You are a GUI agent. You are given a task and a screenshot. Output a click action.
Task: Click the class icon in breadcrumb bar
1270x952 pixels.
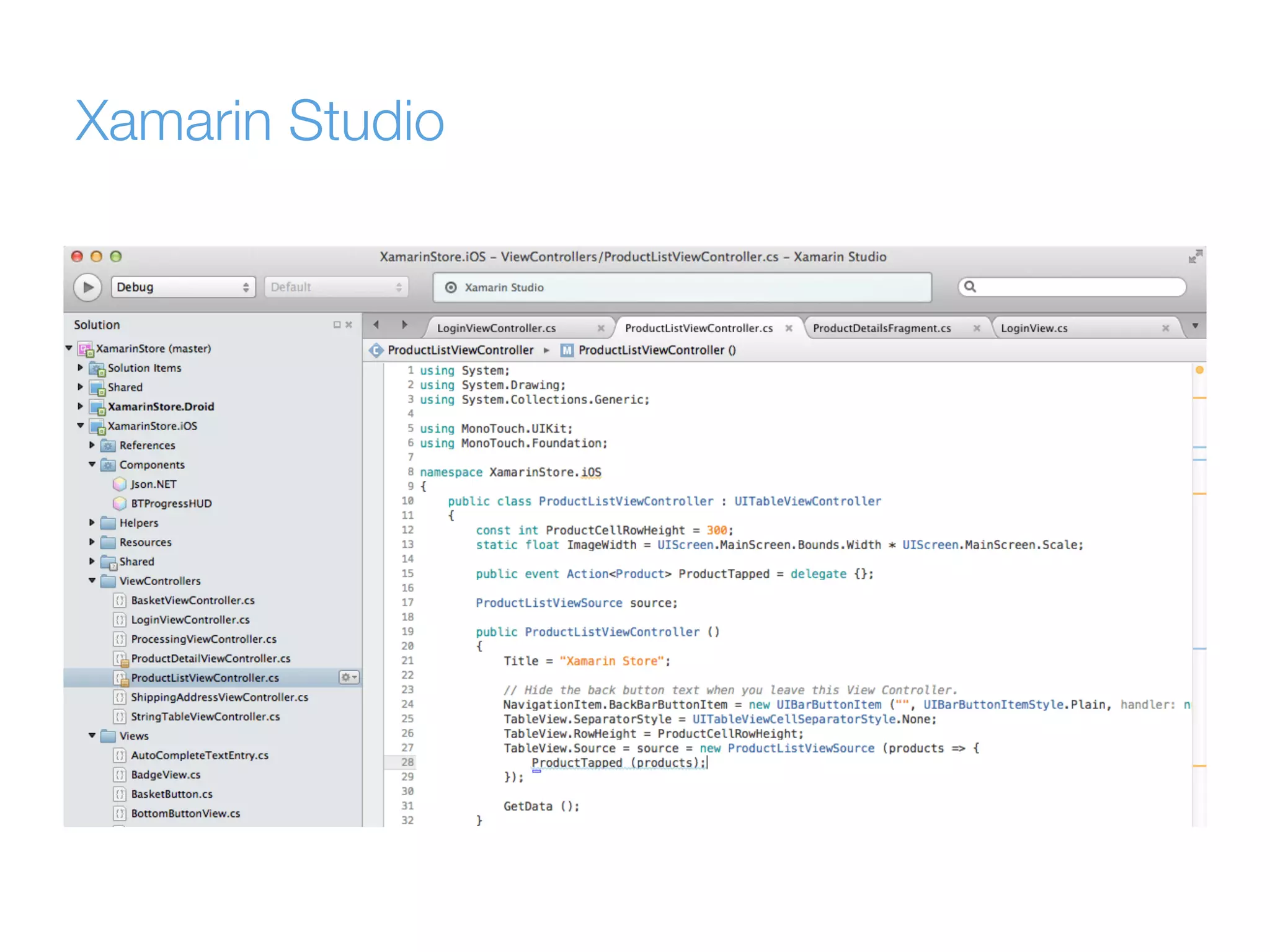tap(376, 350)
